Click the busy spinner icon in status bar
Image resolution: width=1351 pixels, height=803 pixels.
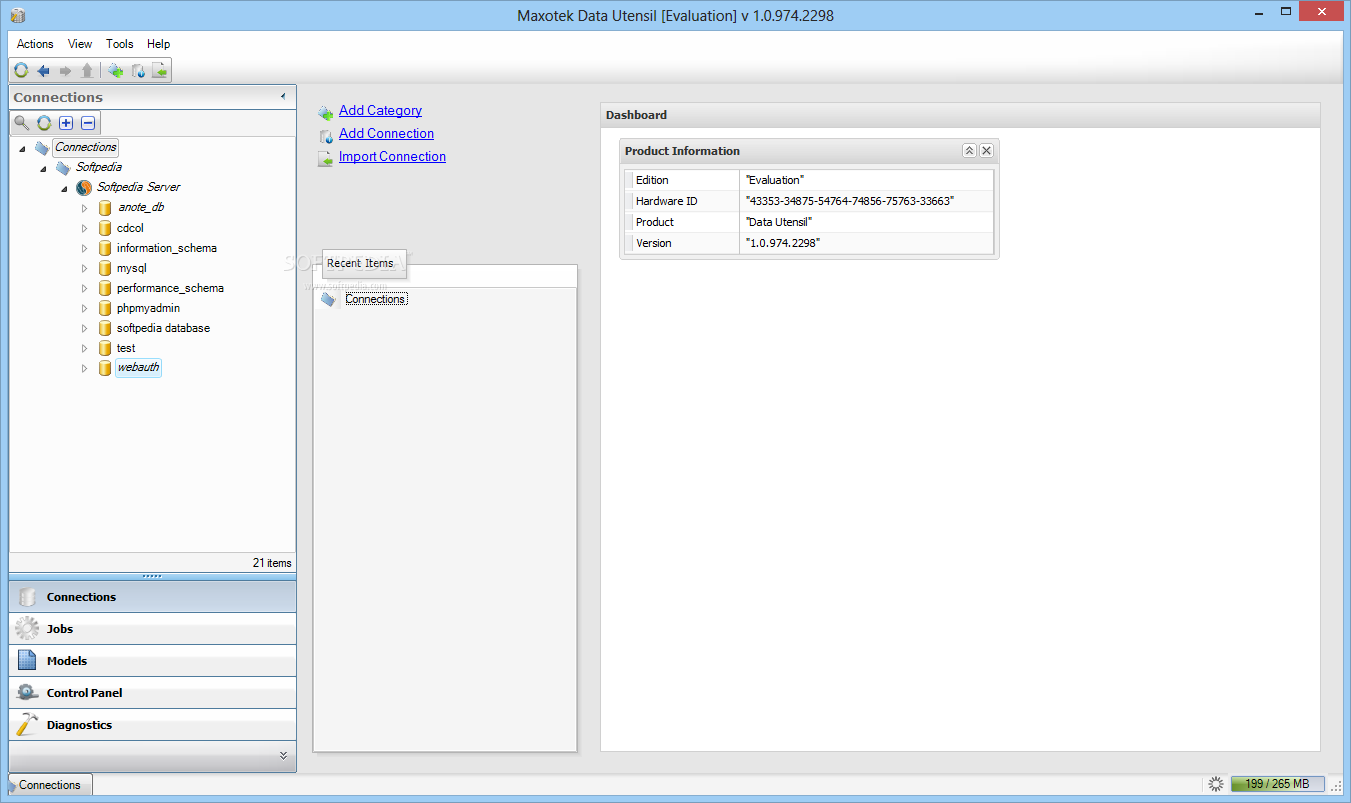pos(1216,784)
